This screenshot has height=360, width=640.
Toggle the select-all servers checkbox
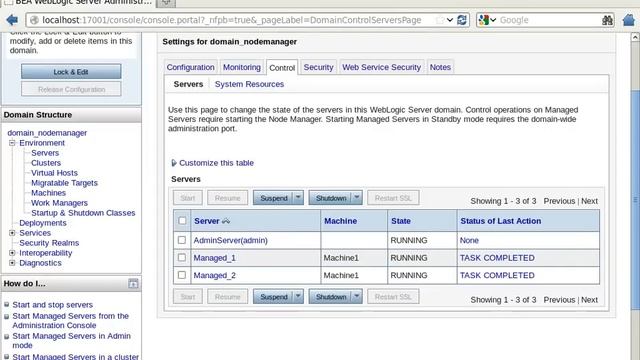(182, 221)
